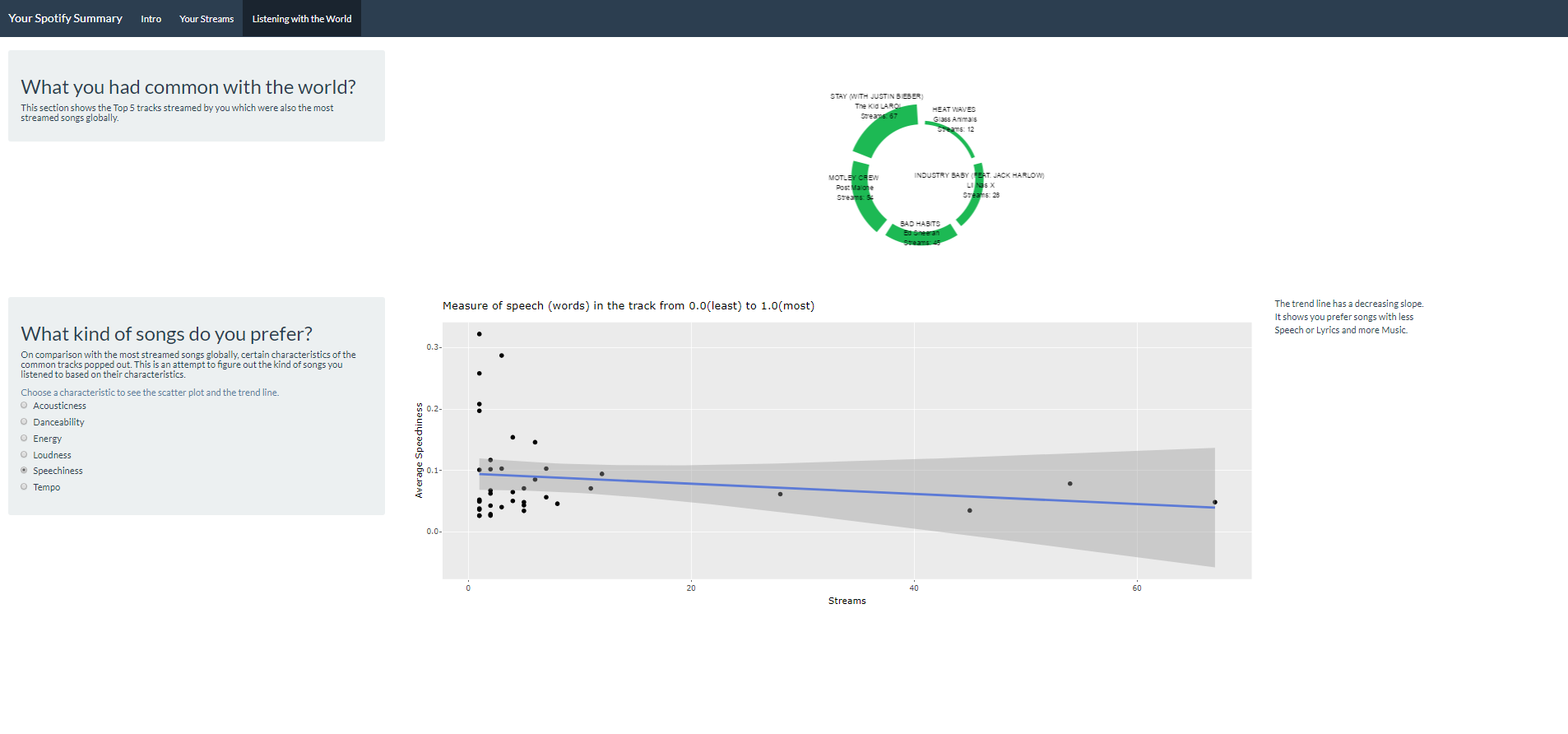Select the Speechiness radio button
1568x734 pixels.
[24, 471]
